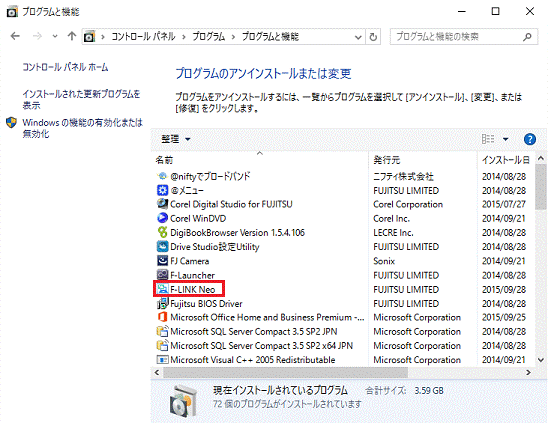The height and width of the screenshot is (423, 548).
Task: Select the F-LINK Neo entry
Action: coord(193,289)
